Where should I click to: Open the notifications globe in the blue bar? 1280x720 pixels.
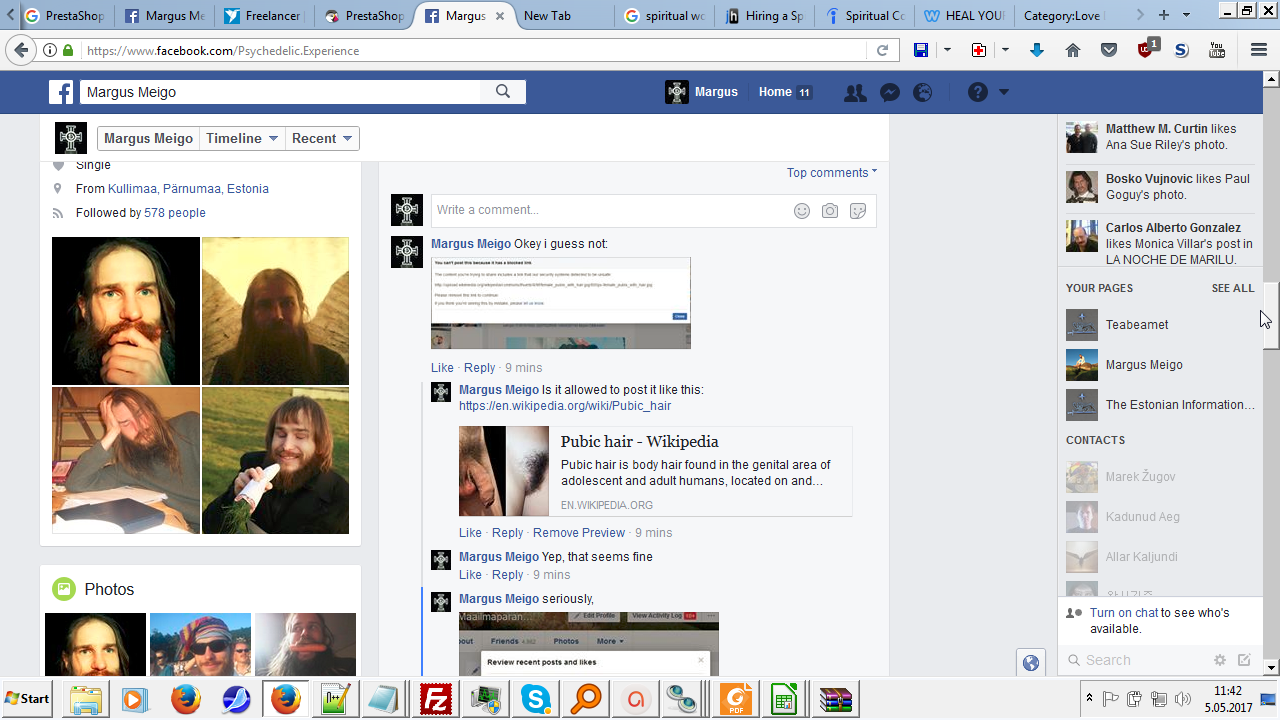pyautogui.click(x=923, y=92)
